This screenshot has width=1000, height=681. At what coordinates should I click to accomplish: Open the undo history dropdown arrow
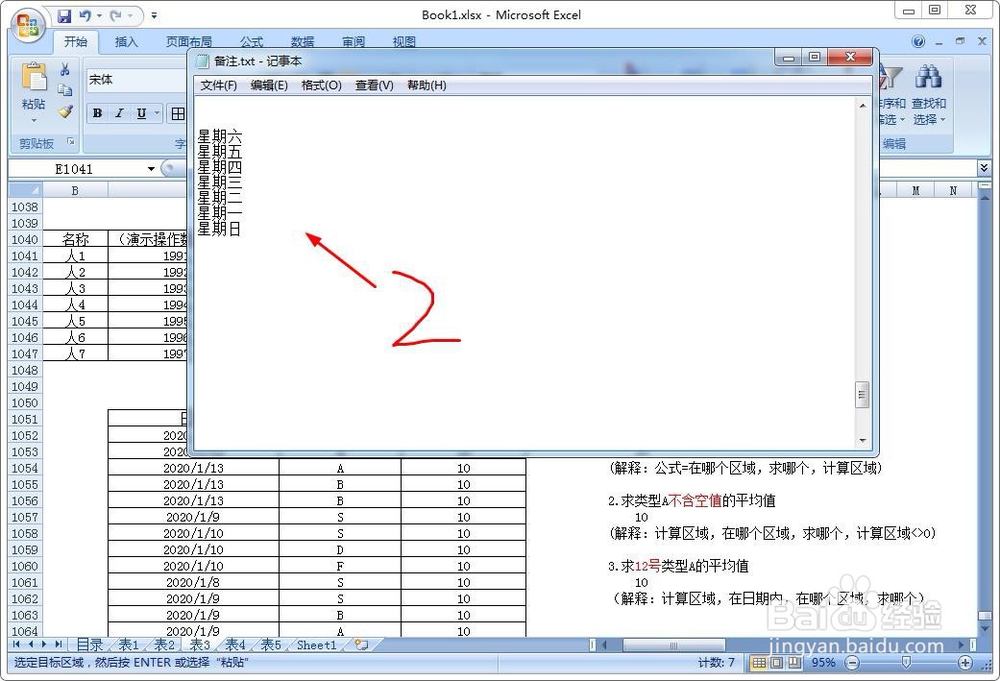pos(99,15)
